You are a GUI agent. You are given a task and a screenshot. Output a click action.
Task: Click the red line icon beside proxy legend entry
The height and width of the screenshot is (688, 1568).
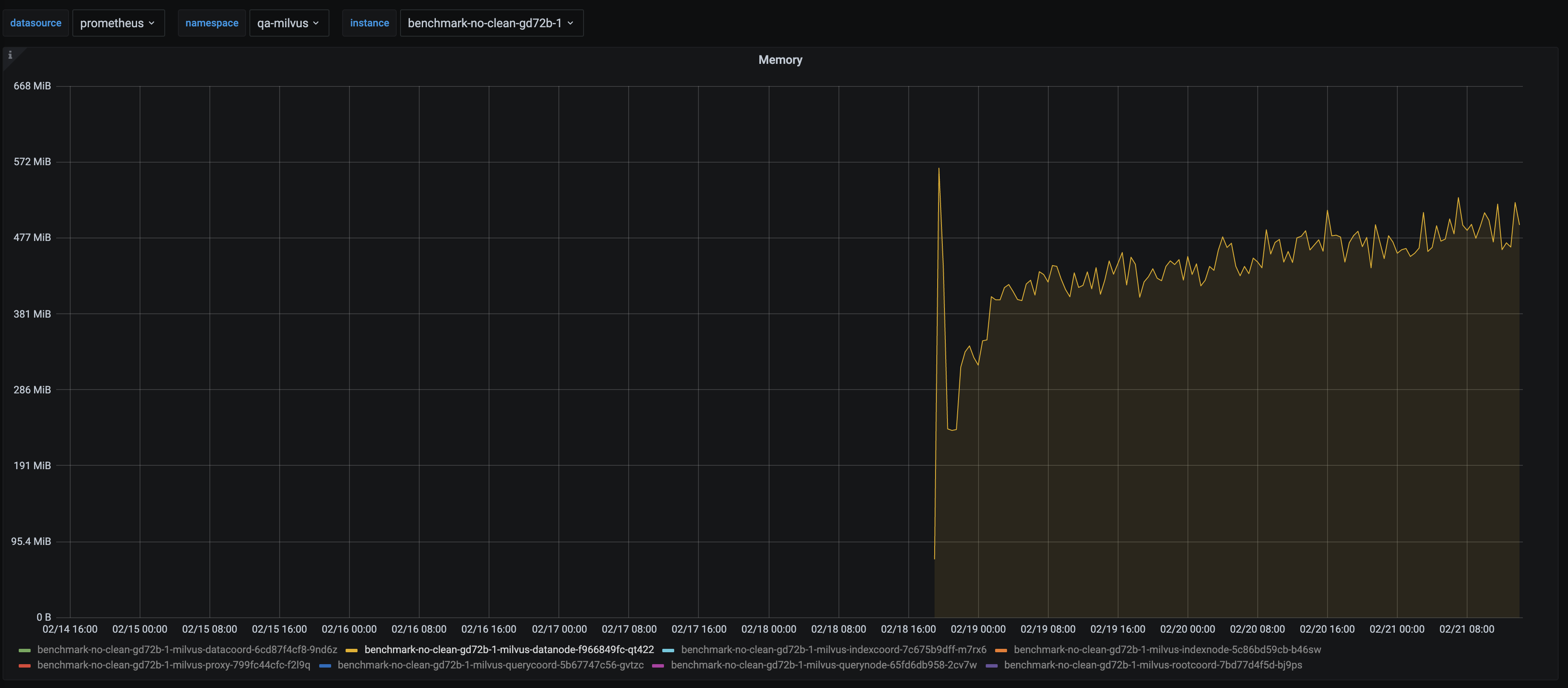click(x=24, y=665)
